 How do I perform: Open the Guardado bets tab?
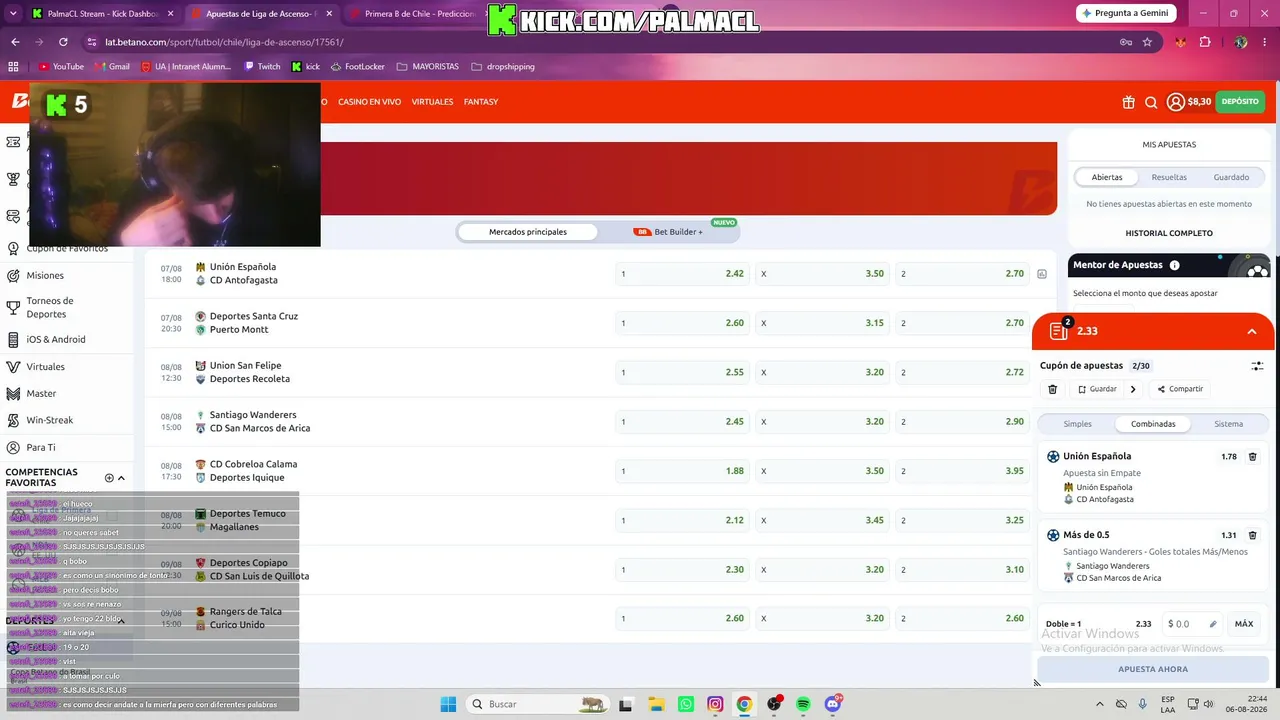click(1231, 177)
